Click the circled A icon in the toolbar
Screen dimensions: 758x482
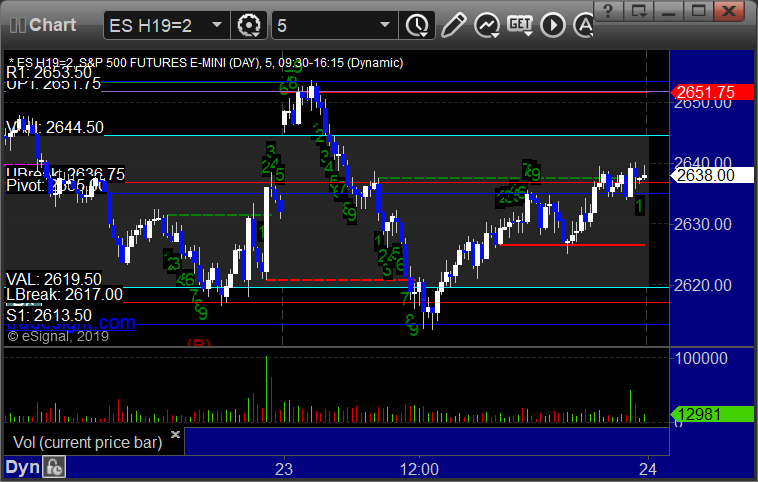pyautogui.click(x=583, y=25)
